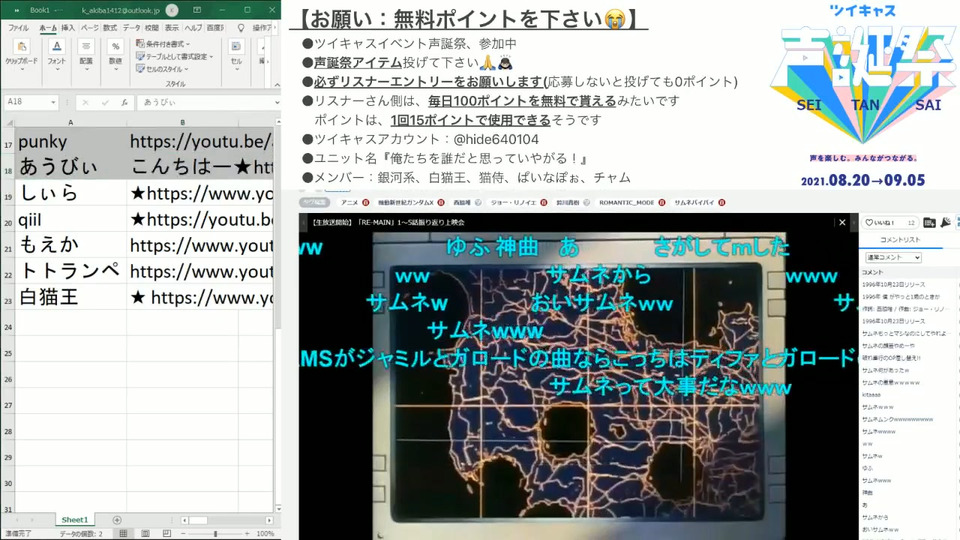The width and height of the screenshot is (960, 540).
Task: Click the icon next to サムネバイバイ tag
Action: (722, 203)
